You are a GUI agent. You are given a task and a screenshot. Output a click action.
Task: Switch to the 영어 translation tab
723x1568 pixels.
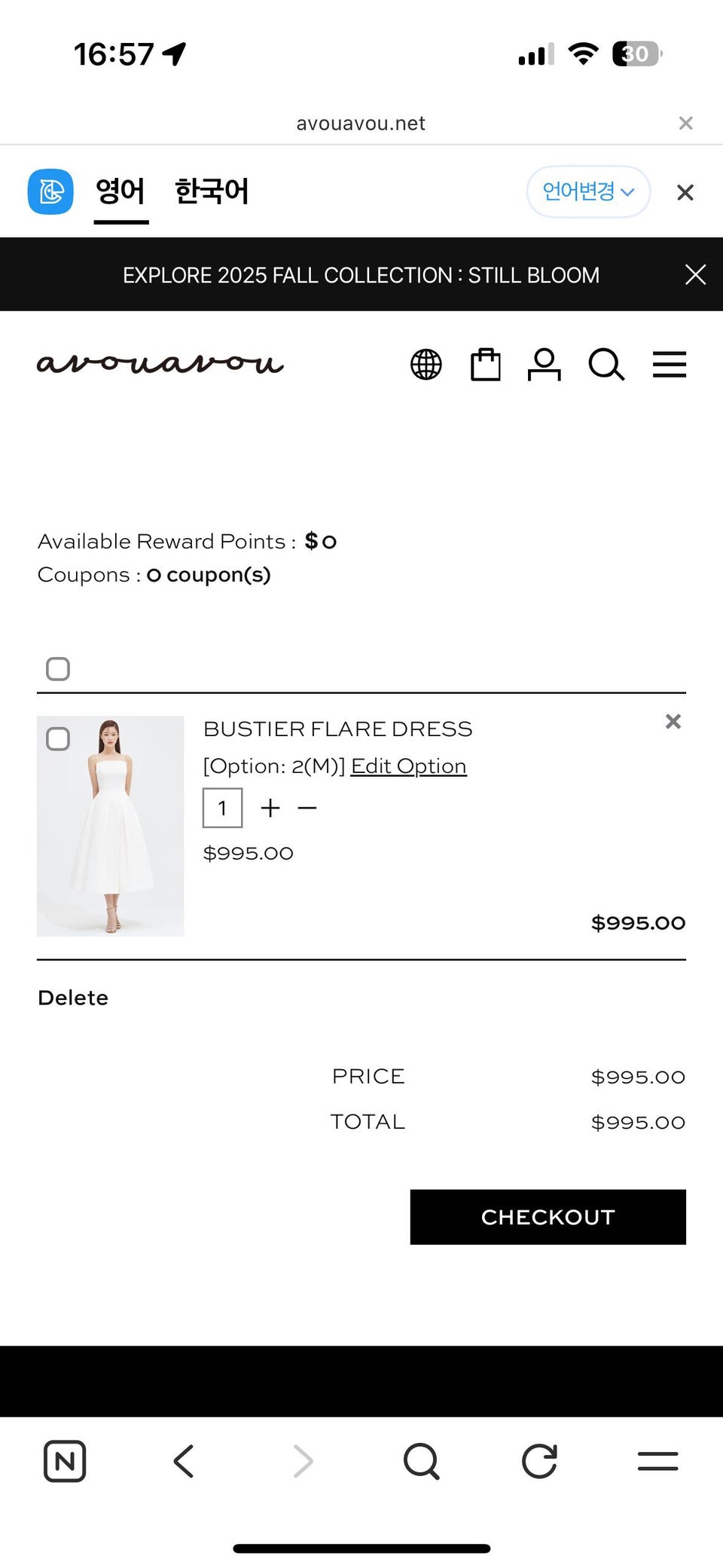pyautogui.click(x=120, y=191)
